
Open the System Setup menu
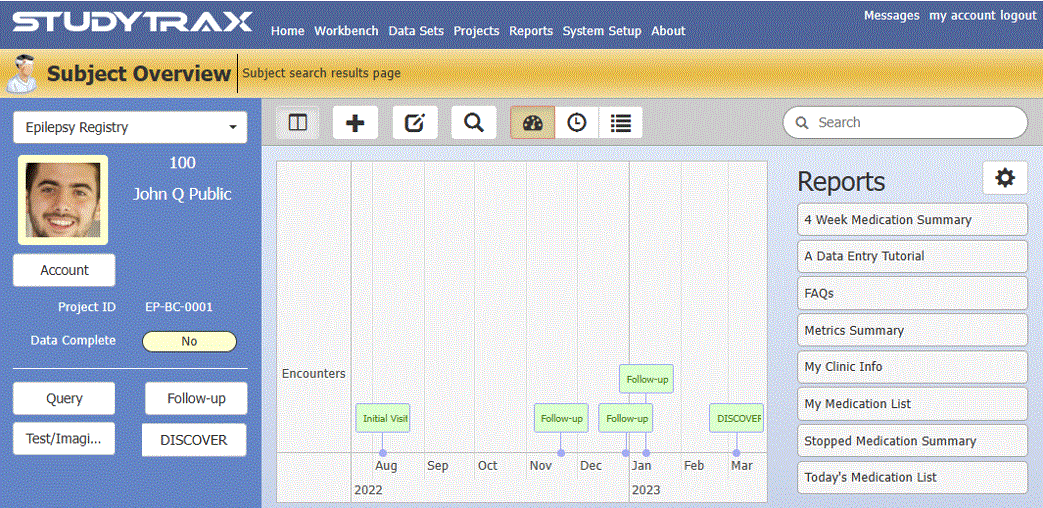point(602,31)
